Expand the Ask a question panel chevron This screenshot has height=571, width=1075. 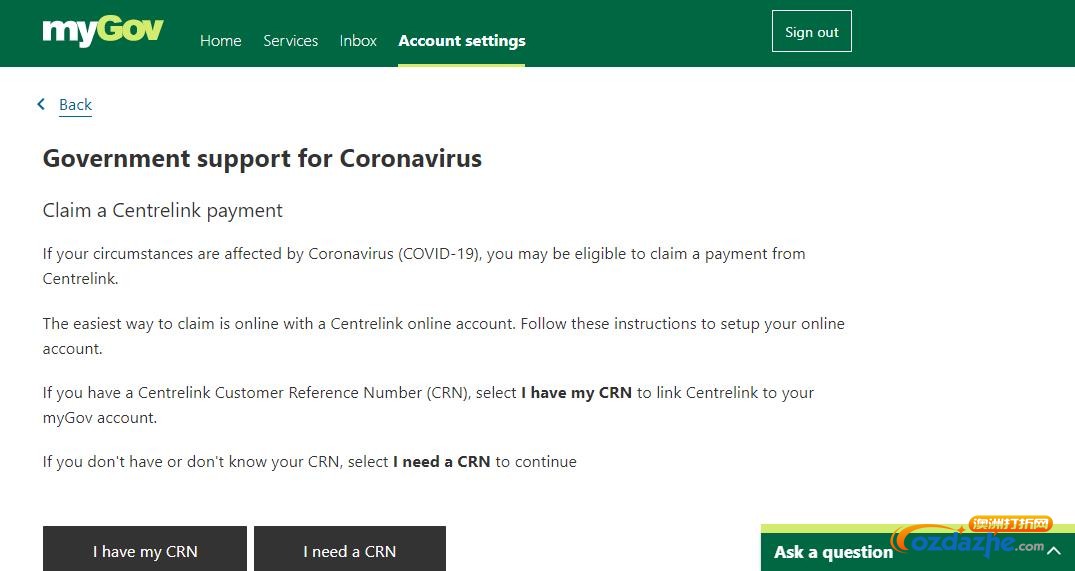[x=1054, y=550]
